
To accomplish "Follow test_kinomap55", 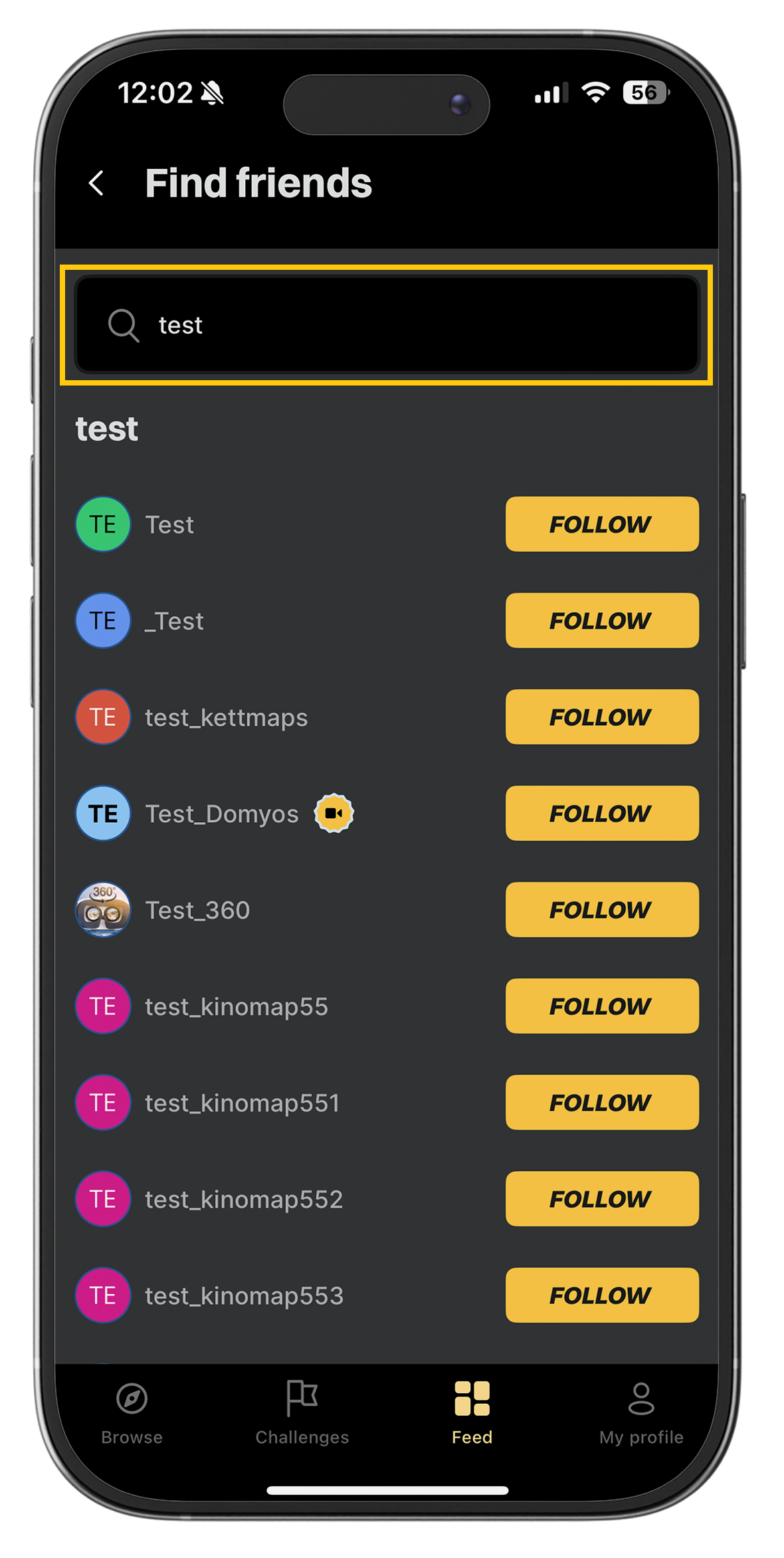I will pos(602,1006).
